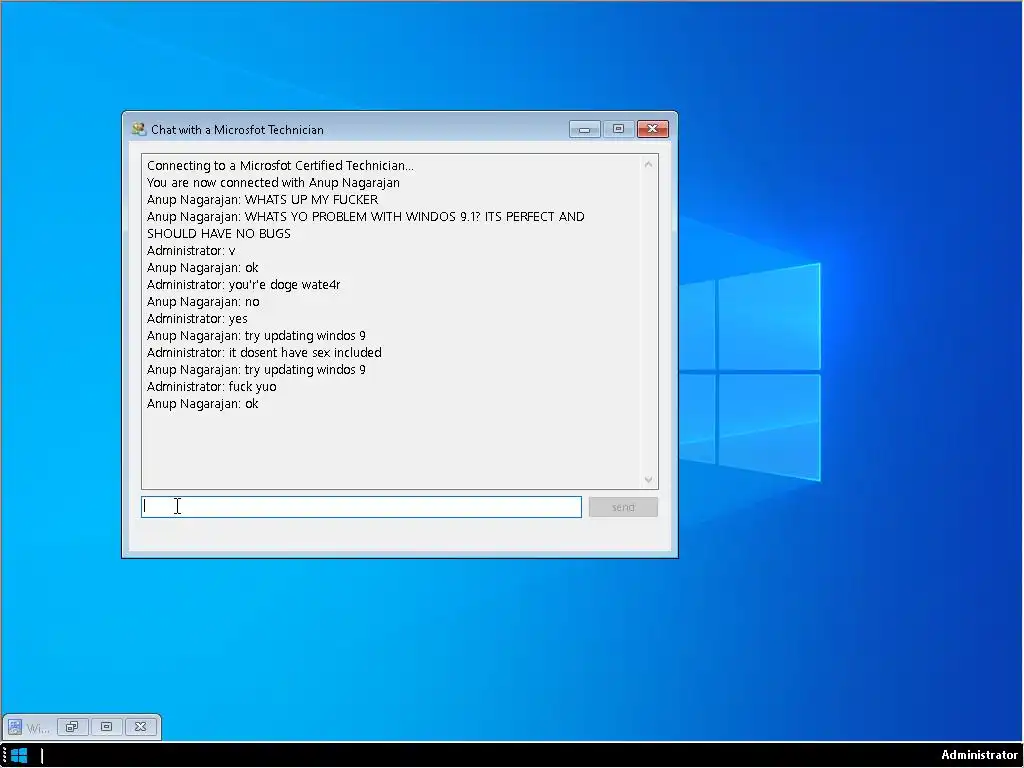
Task: Click the Administrator label in taskbar
Action: coord(979,755)
